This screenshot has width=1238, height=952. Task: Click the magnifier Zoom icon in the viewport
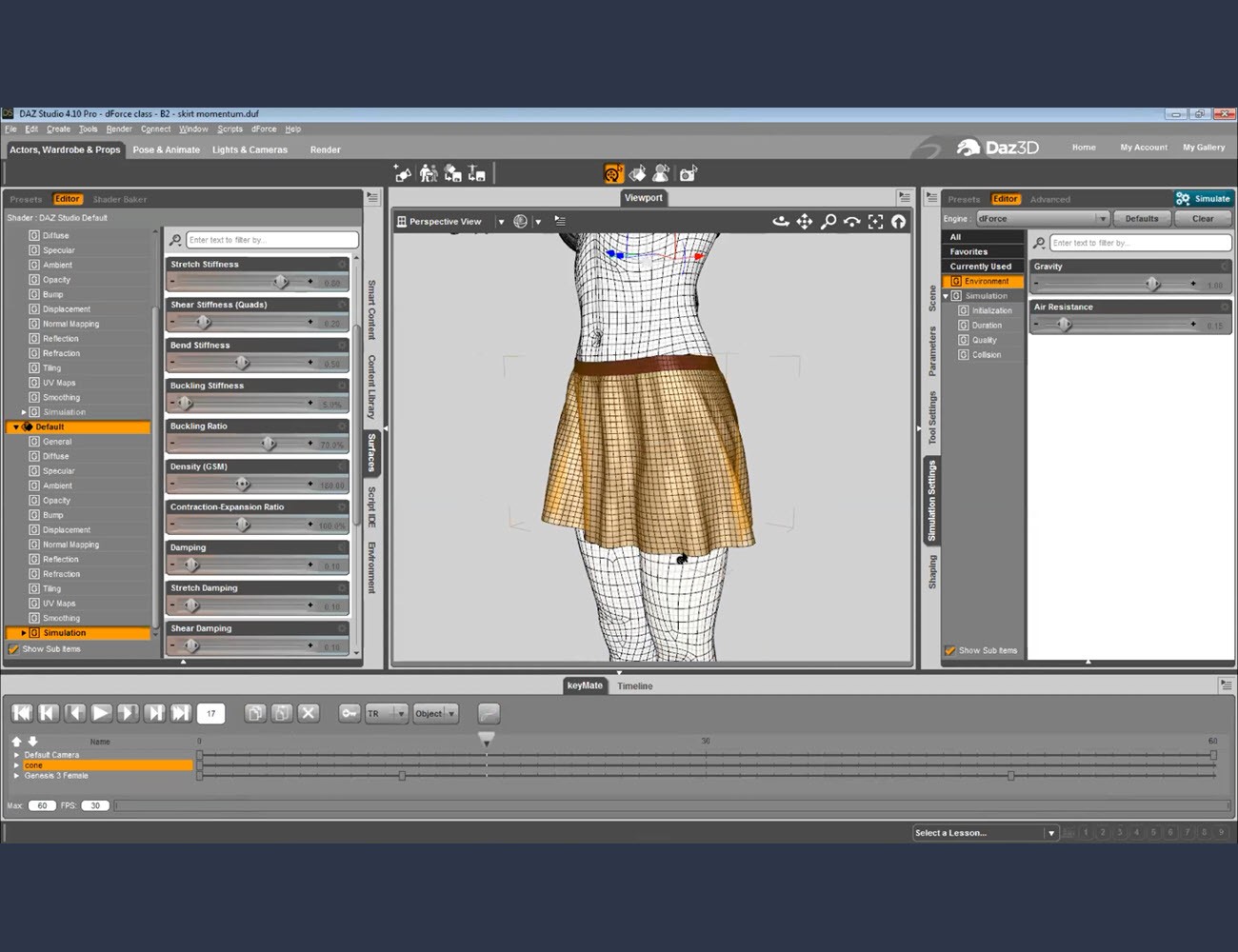[x=828, y=221]
